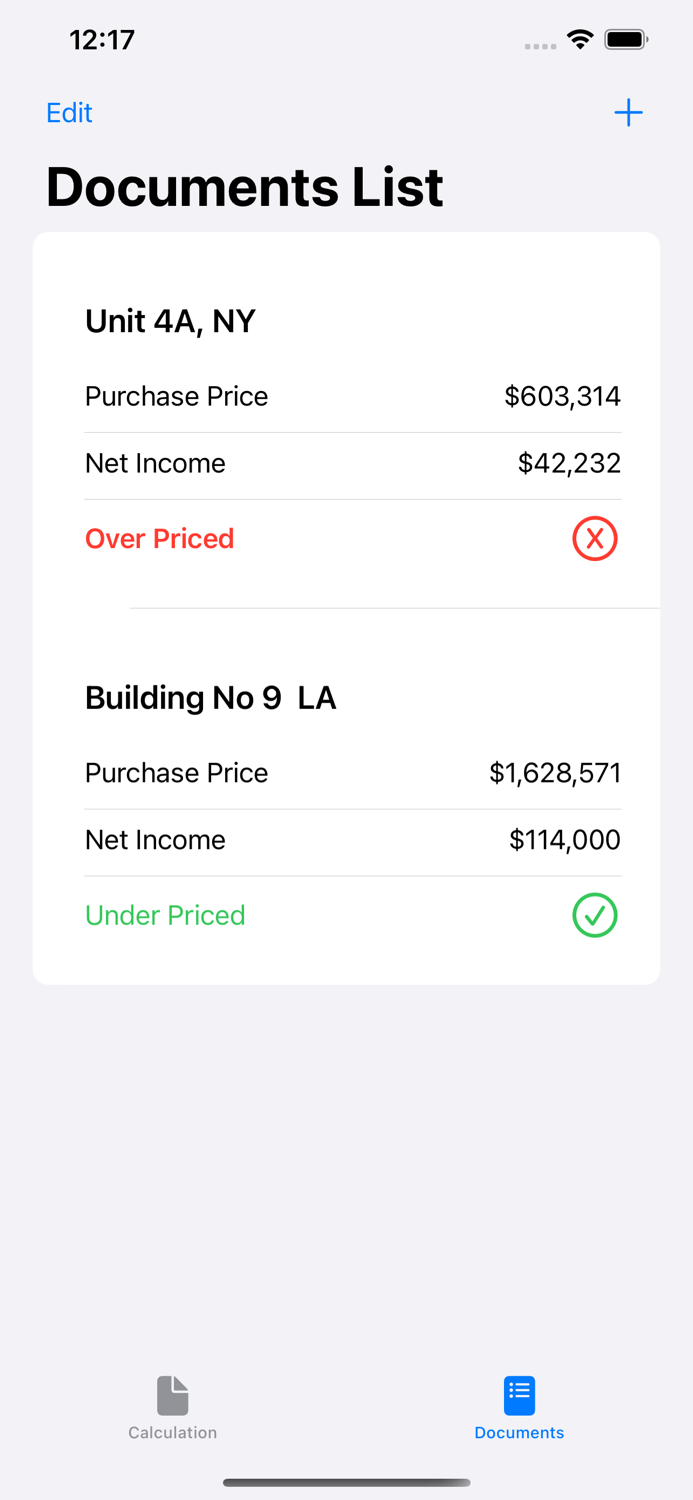Viewport: 693px width, 1500px height.
Task: Tap the red X icon next to Over Priced
Action: [x=594, y=538]
